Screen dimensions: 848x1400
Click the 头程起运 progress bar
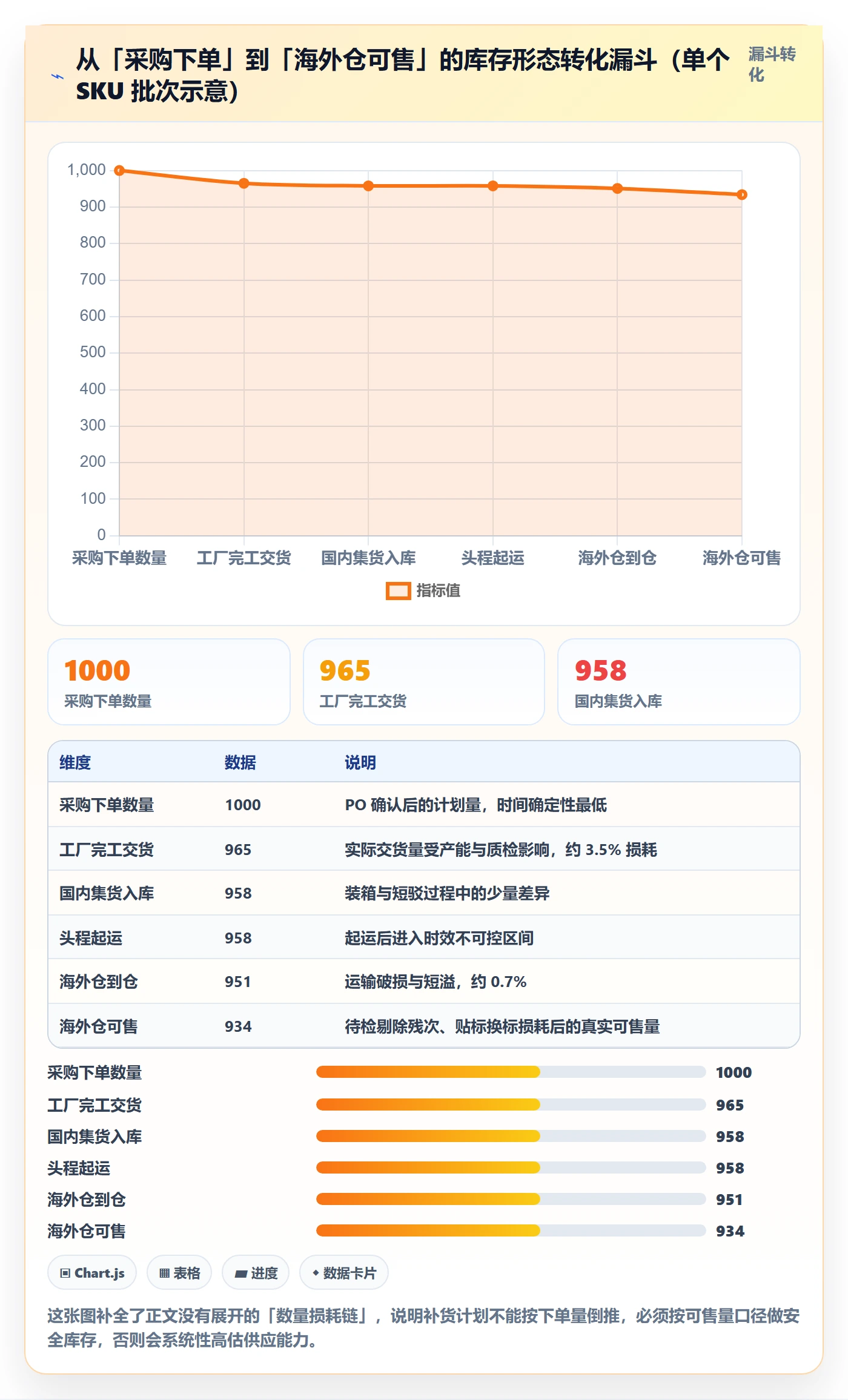pyautogui.click(x=511, y=1167)
